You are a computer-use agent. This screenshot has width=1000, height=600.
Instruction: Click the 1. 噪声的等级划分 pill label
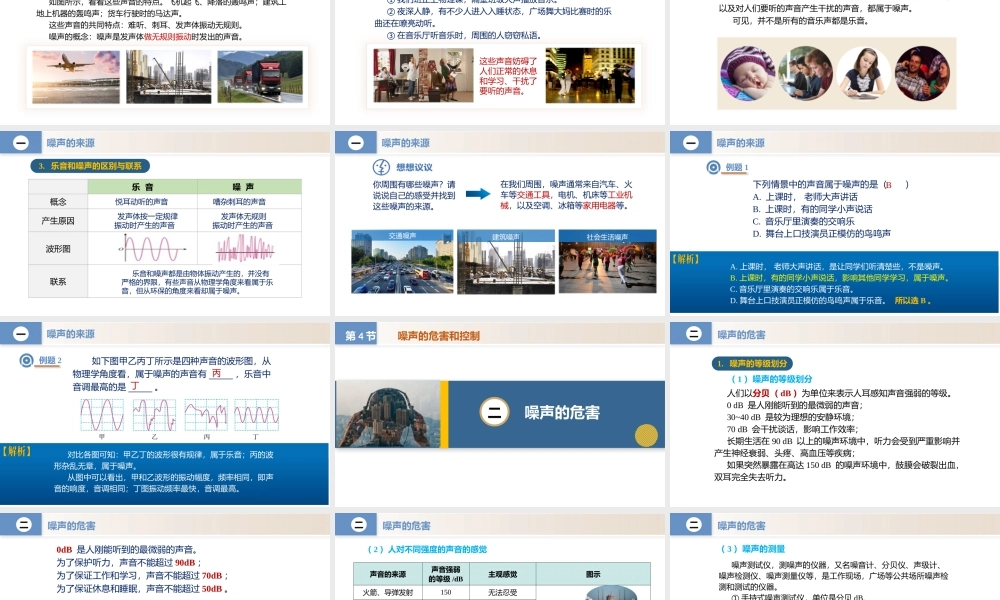[752, 363]
